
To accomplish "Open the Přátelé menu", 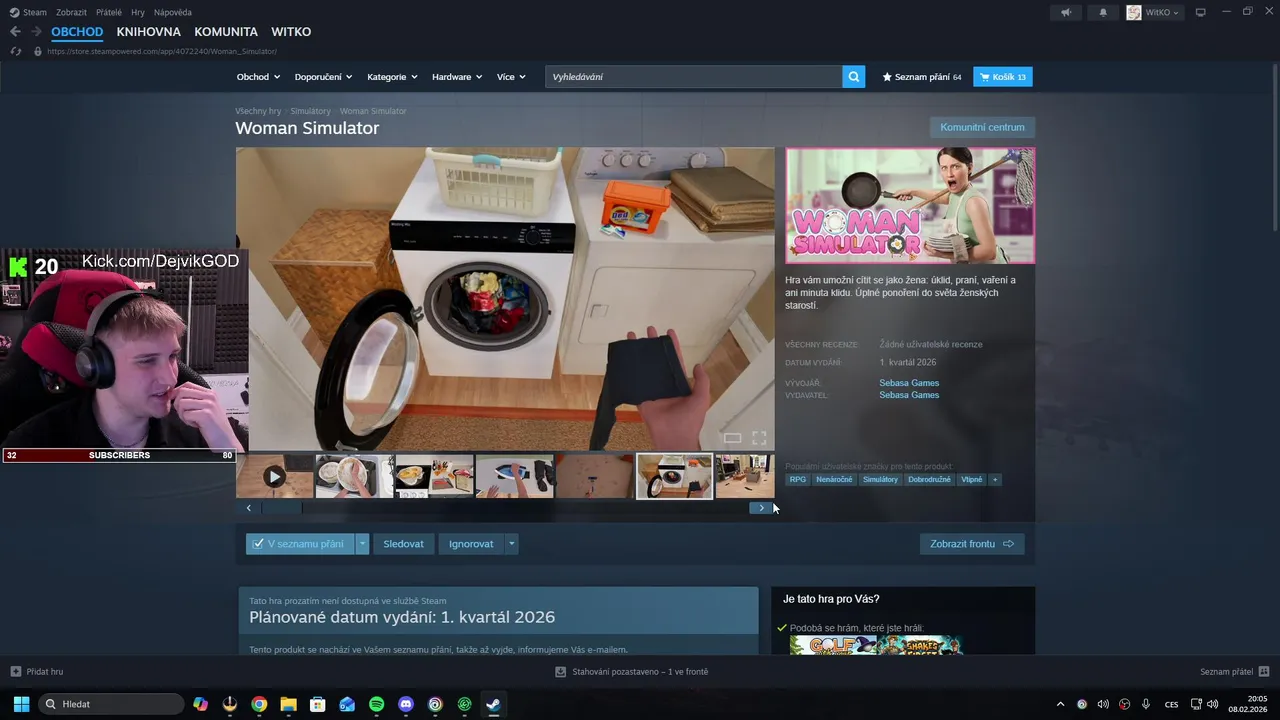I will pos(109,12).
